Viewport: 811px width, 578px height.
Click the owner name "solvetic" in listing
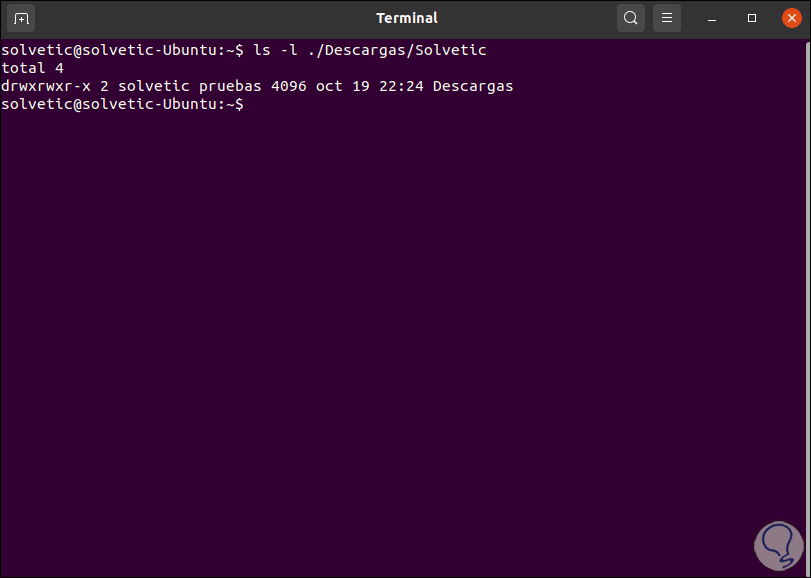point(153,86)
